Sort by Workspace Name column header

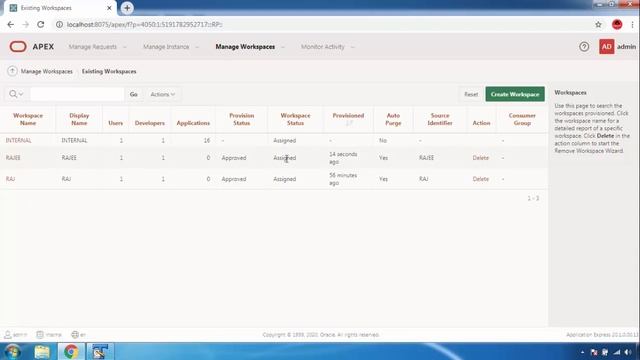pyautogui.click(x=28, y=119)
